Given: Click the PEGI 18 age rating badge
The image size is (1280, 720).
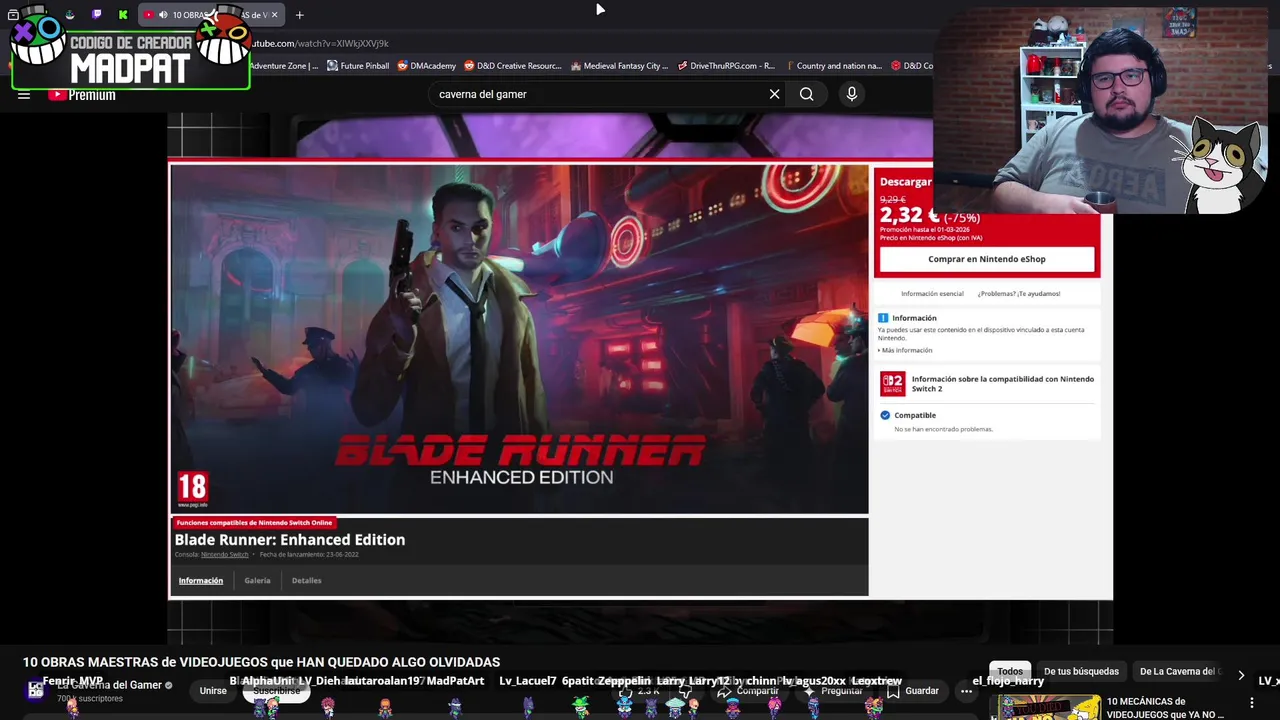Looking at the screenshot, I should tap(192, 490).
